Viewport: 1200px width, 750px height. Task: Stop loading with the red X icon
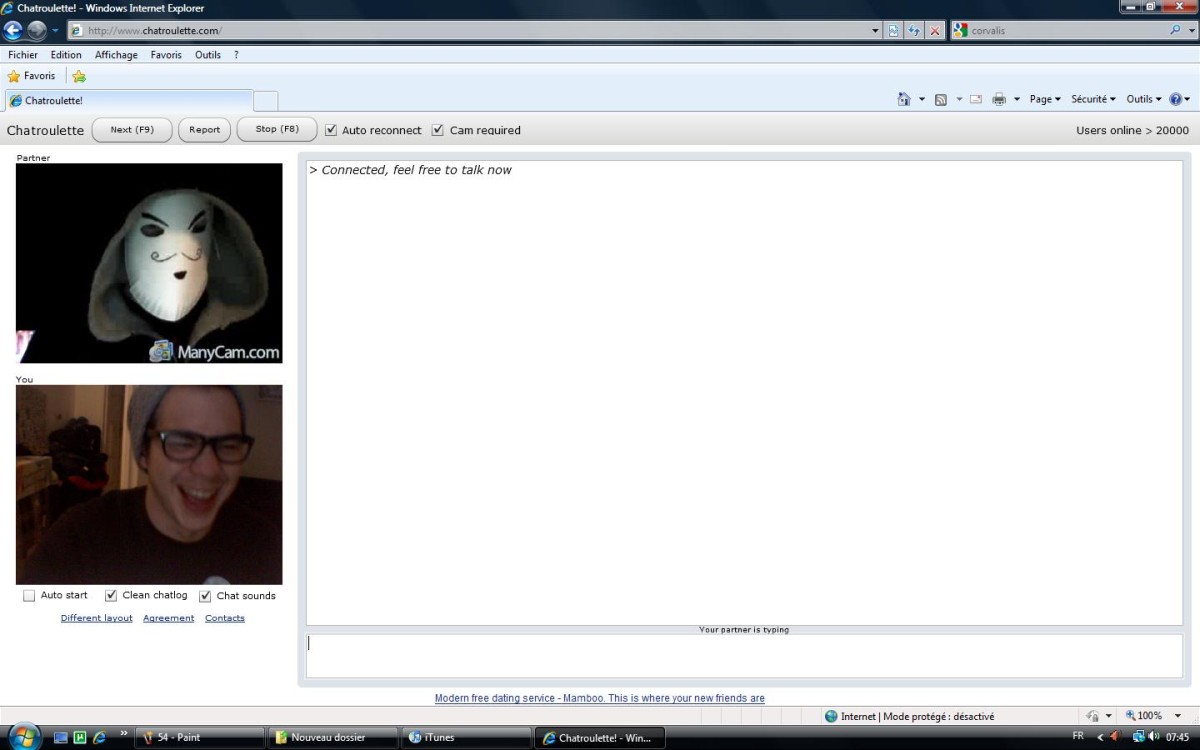point(935,31)
